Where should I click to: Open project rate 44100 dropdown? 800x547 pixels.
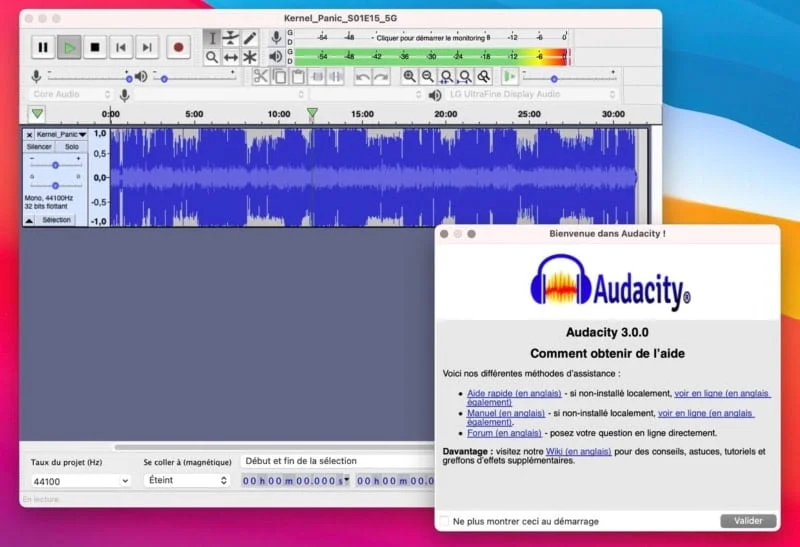tap(81, 481)
